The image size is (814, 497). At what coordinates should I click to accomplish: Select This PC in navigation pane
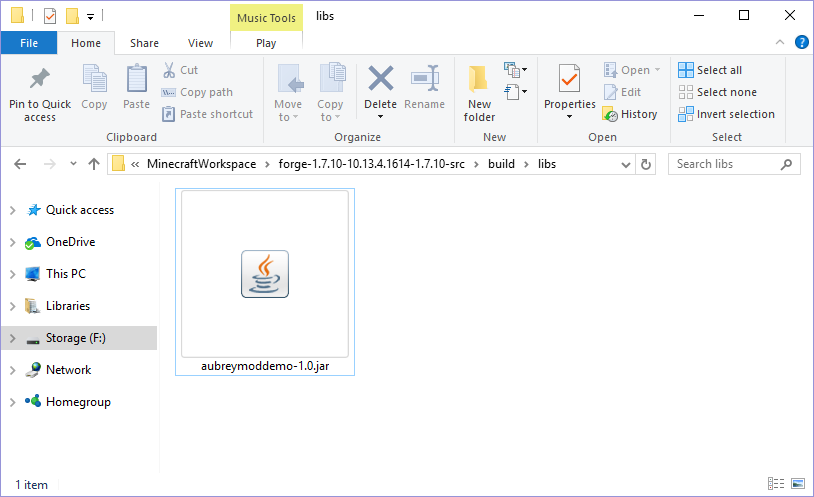pos(65,274)
